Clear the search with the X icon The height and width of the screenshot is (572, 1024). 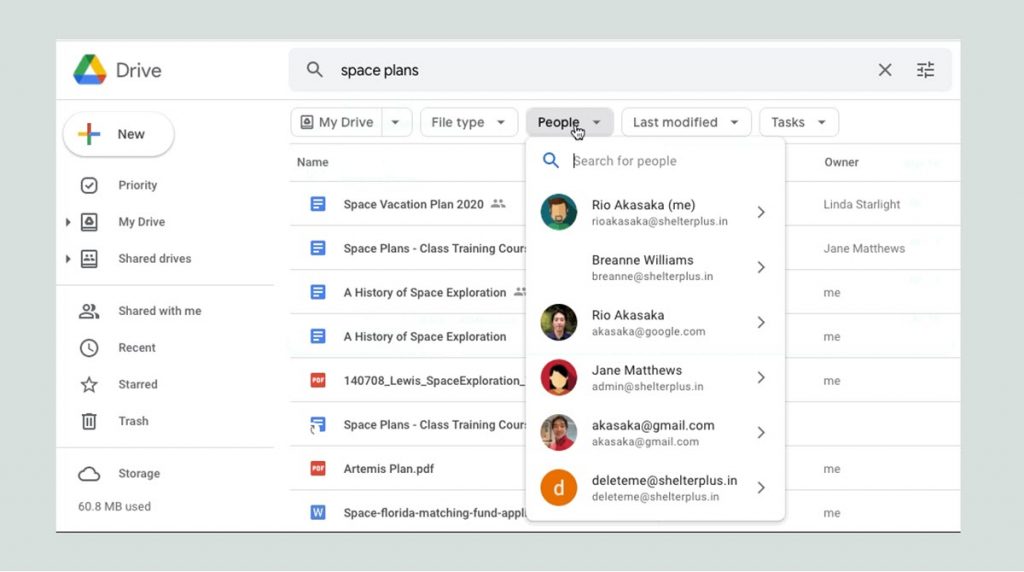click(x=884, y=70)
